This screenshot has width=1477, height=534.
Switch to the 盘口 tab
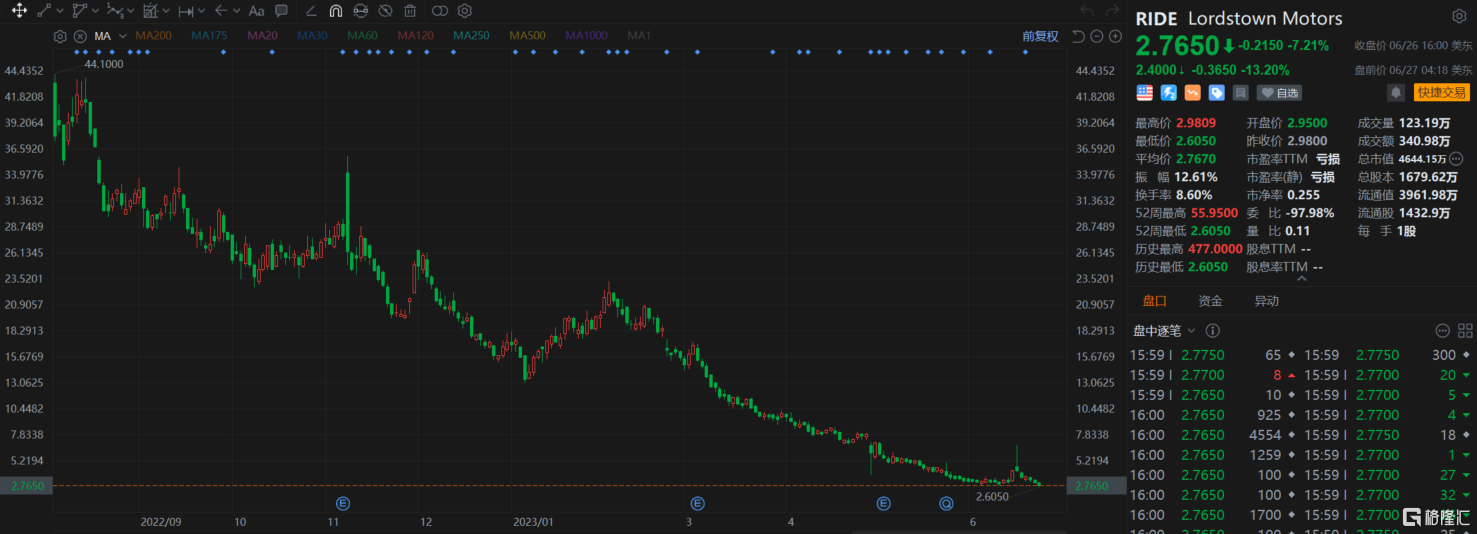pyautogui.click(x=1155, y=301)
